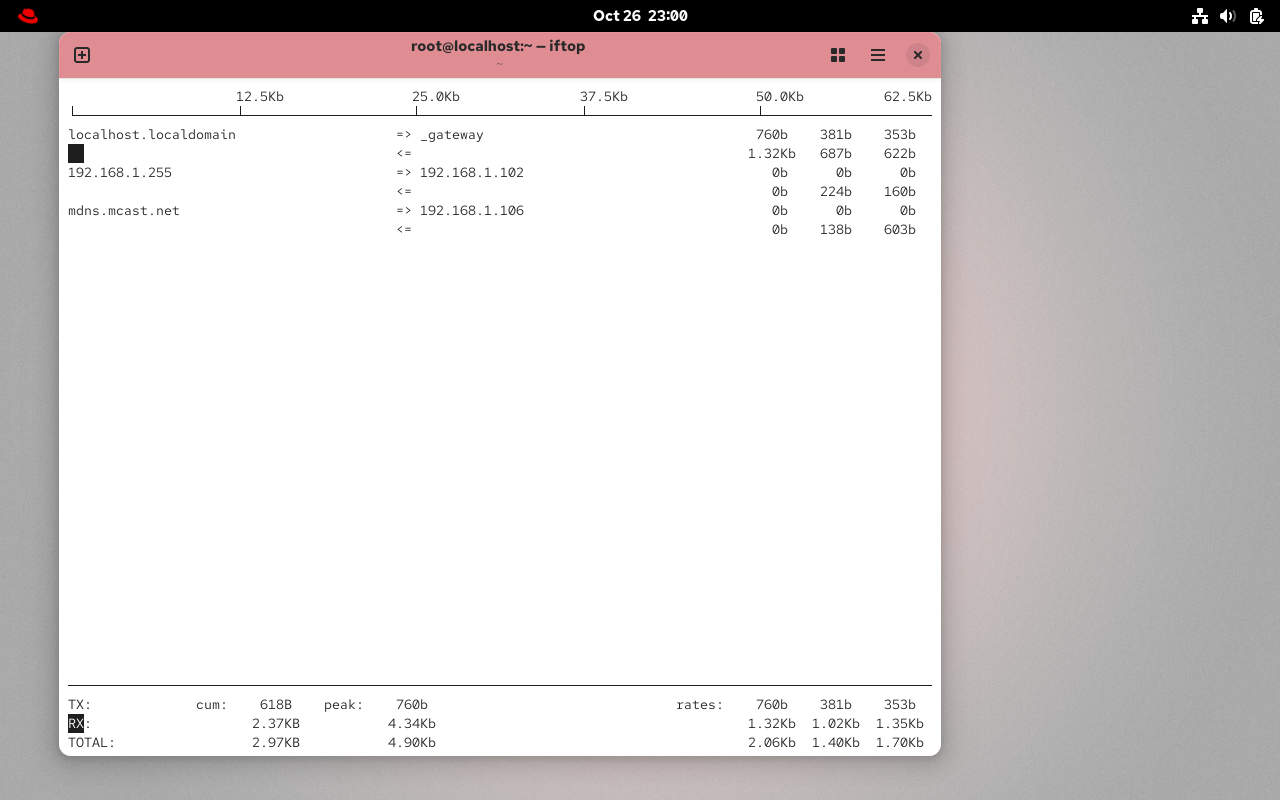Click the volume icon in the system tray

pyautogui.click(x=1228, y=16)
